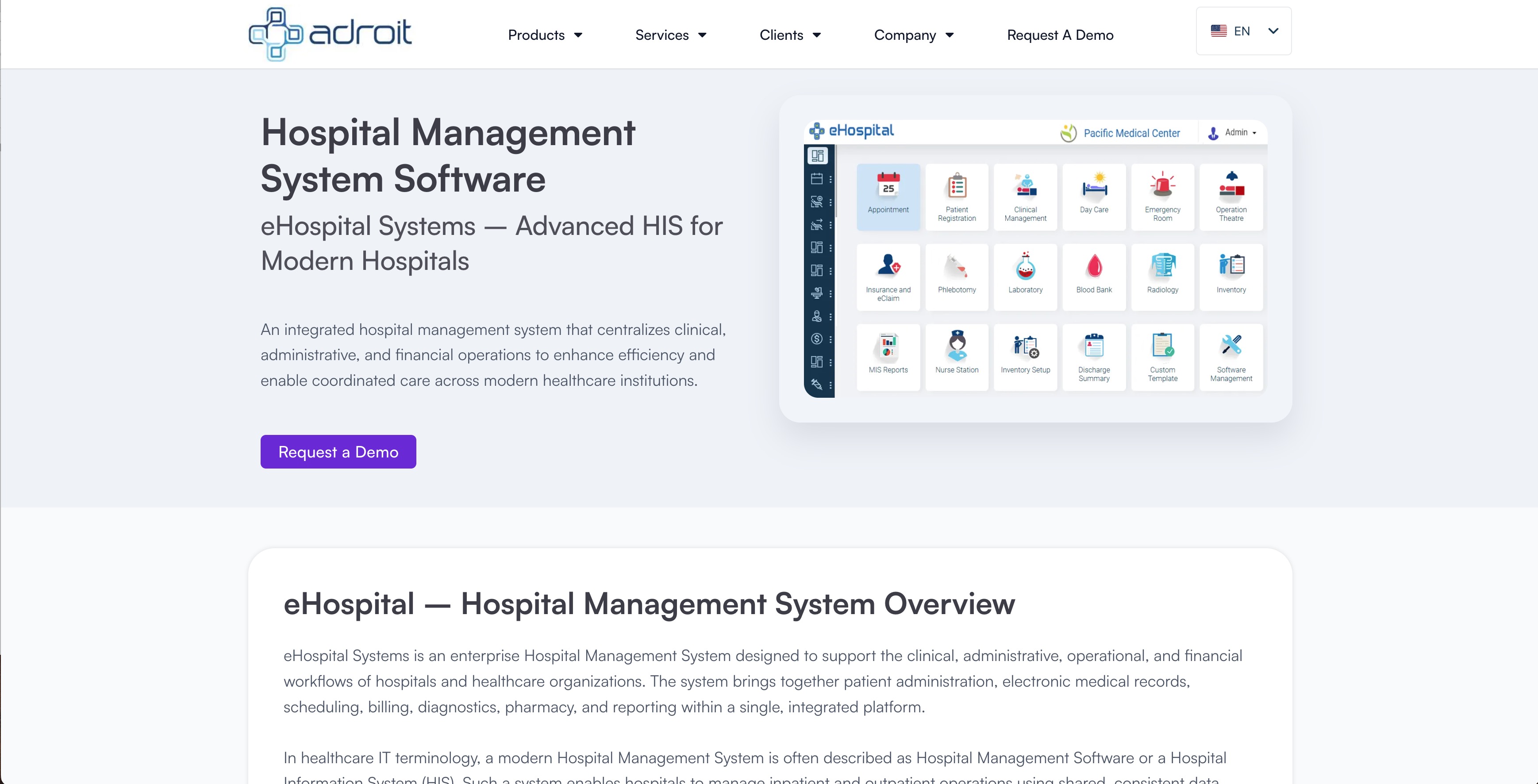
Task: Select the Day Care module icon
Action: point(1094,197)
